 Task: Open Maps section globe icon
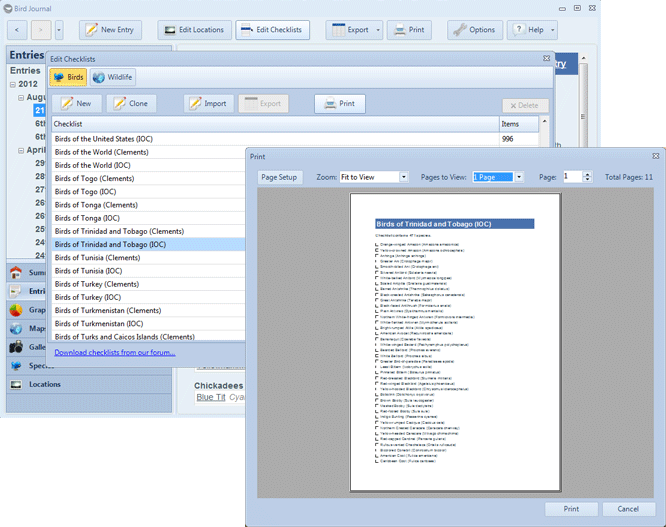tap(16, 329)
